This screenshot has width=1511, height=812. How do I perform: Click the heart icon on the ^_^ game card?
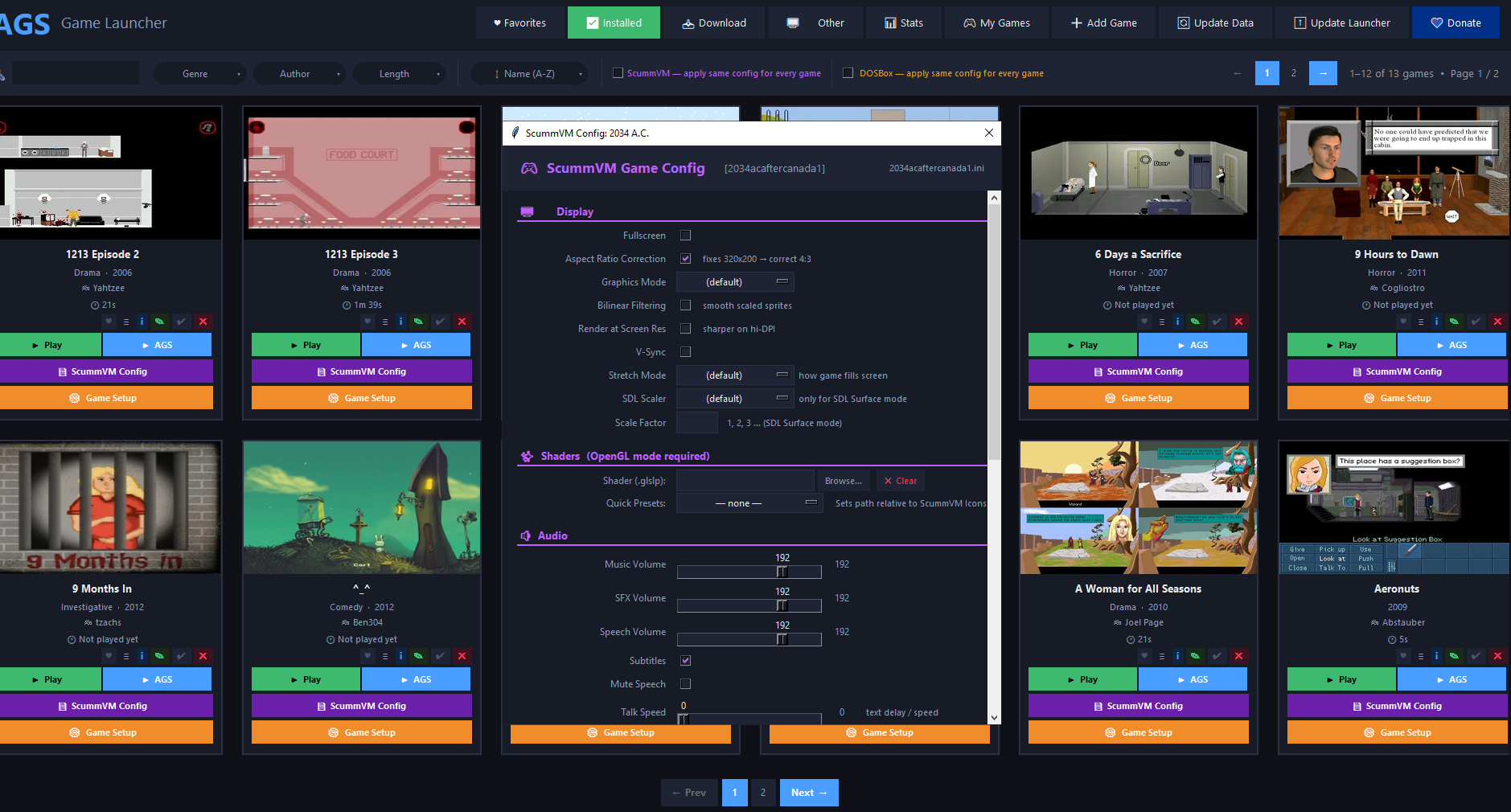pyautogui.click(x=367, y=656)
